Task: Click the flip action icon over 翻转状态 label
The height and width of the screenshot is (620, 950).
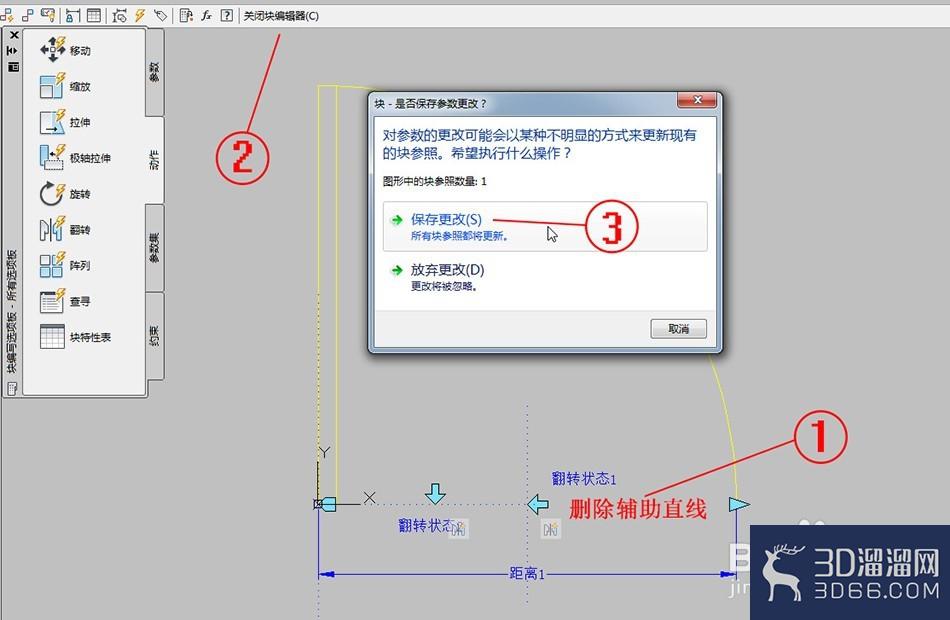Action: pyautogui.click(x=459, y=529)
